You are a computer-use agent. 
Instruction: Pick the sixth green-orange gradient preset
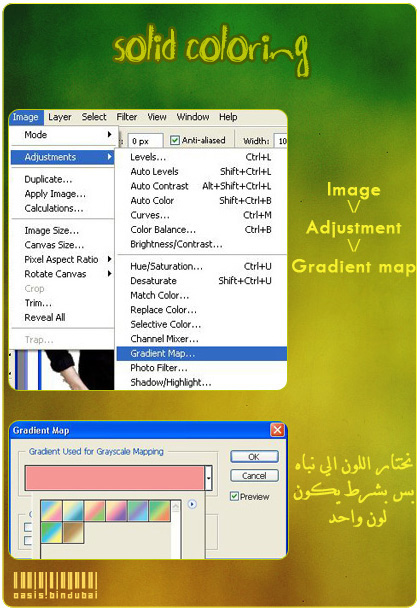point(159,511)
